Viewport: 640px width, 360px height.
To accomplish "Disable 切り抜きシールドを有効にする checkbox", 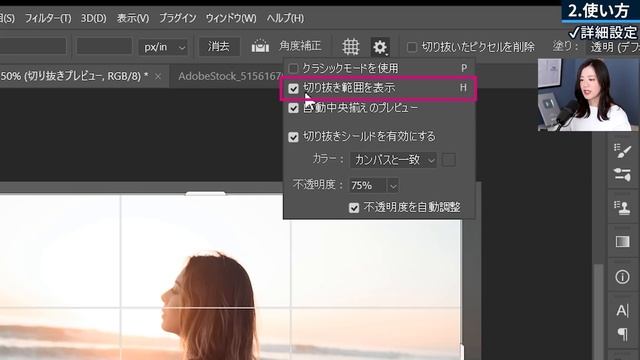I will (293, 137).
